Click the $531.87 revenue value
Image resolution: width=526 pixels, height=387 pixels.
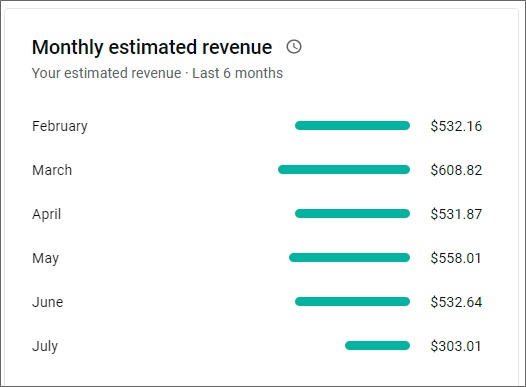pos(456,214)
